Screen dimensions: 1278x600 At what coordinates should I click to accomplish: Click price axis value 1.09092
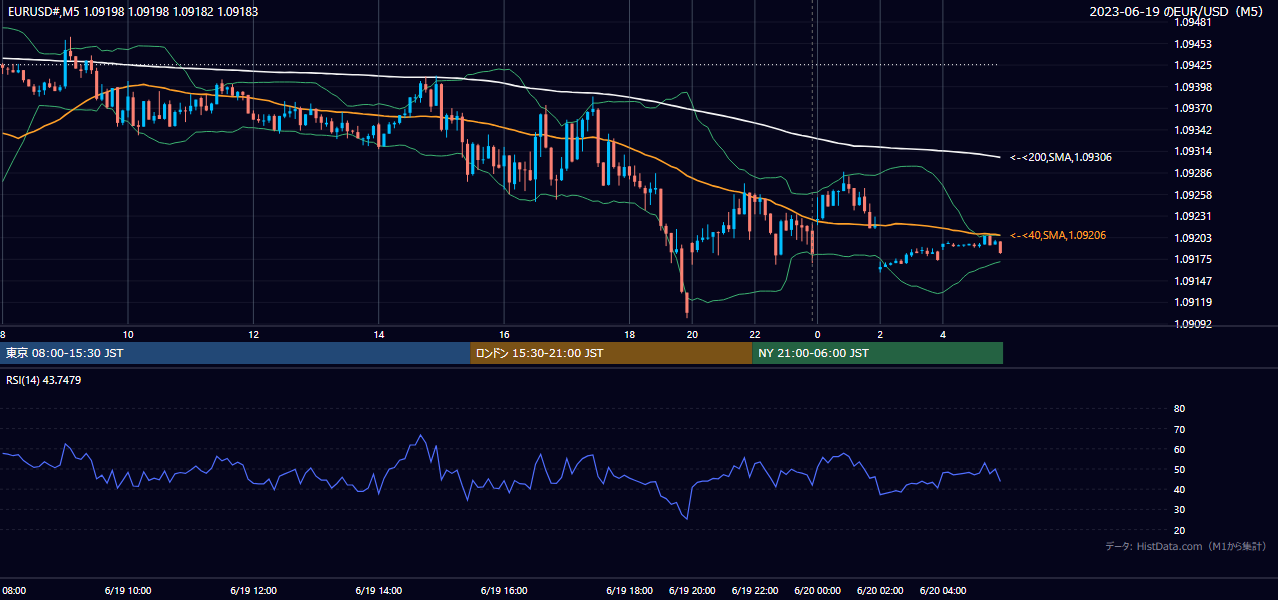pos(1193,324)
